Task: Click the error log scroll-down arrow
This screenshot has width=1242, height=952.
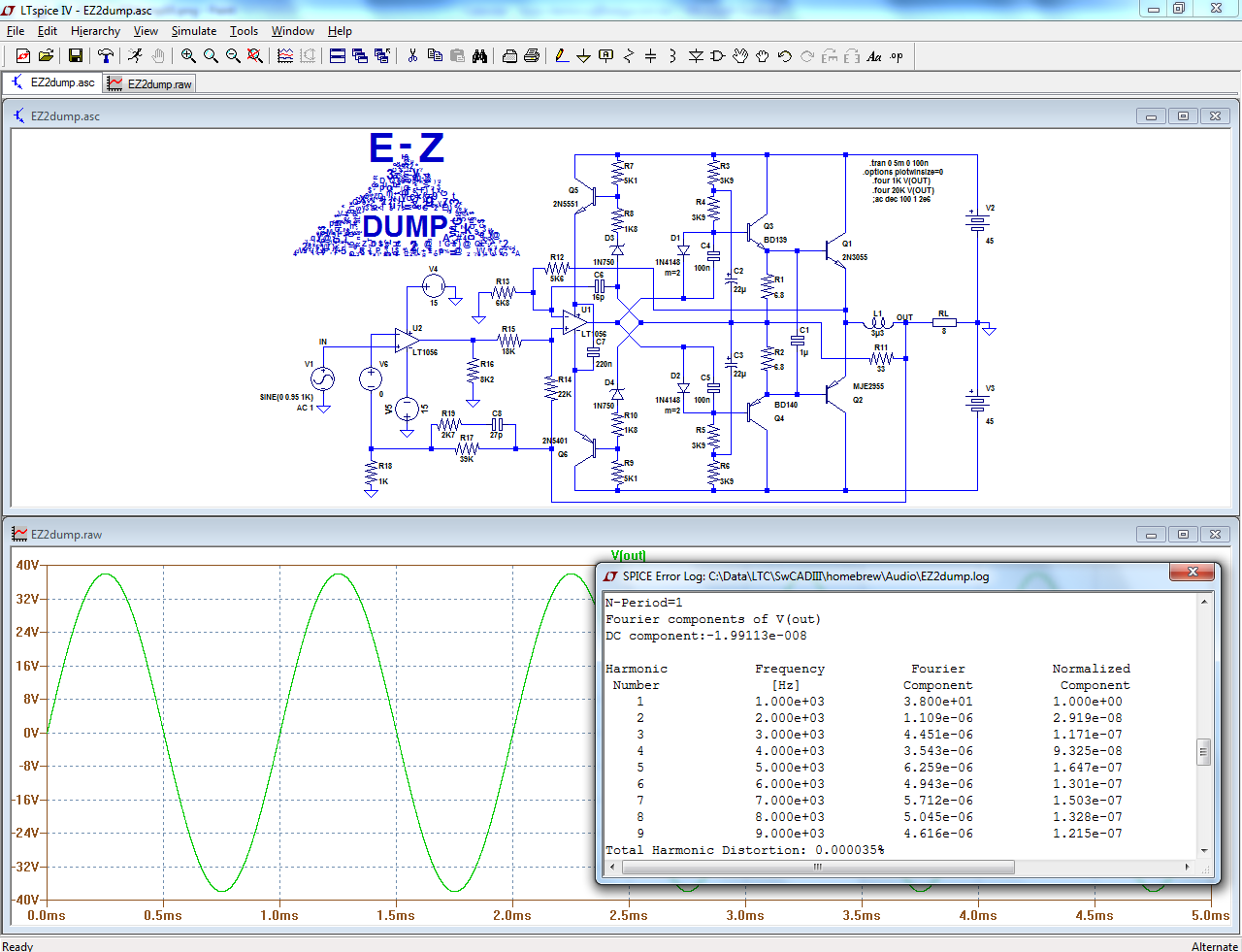Action: click(x=1203, y=851)
